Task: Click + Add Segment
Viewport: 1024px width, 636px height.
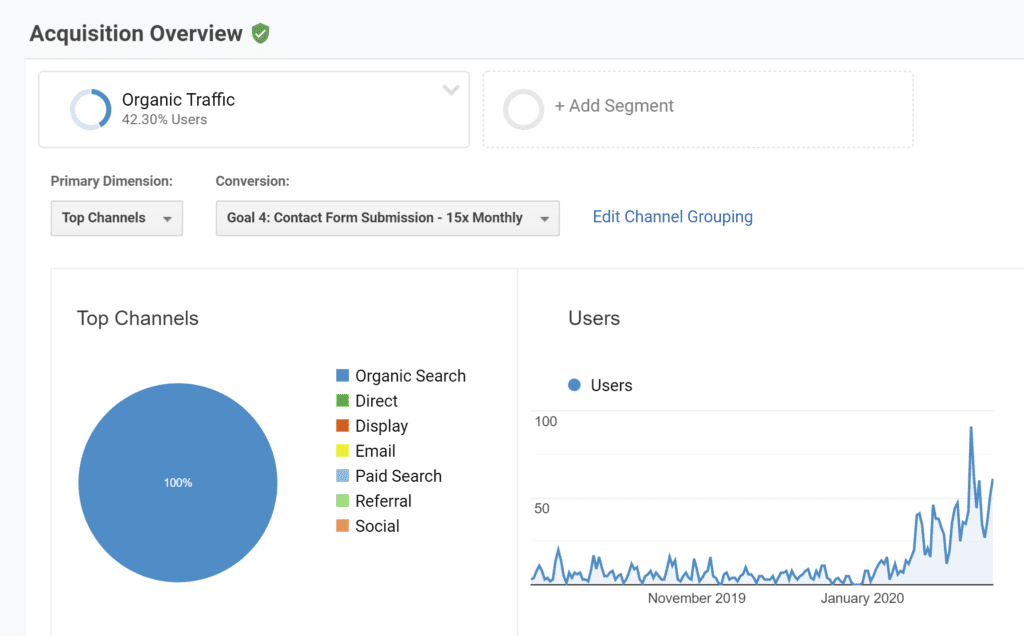Action: click(614, 106)
